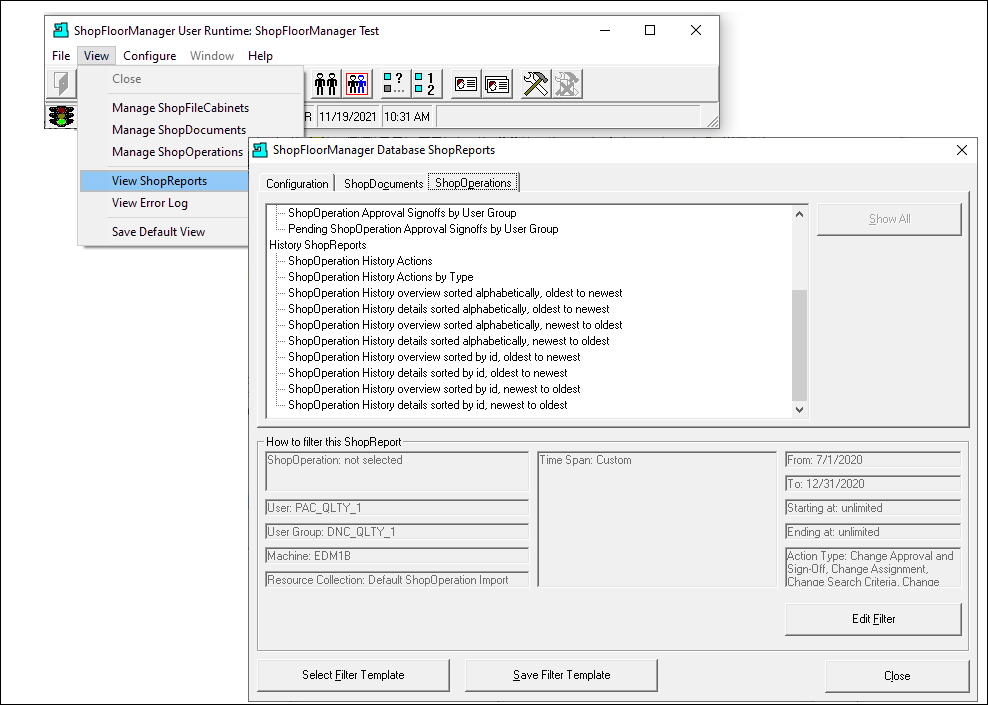Select Pending ShopOperation Approval Signoffs by User Group
This screenshot has width=988, height=705.
point(423,229)
